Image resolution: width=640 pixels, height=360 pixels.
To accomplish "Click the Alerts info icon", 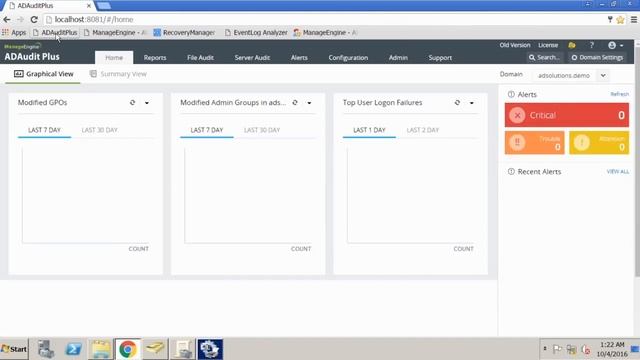I will (x=511, y=94).
